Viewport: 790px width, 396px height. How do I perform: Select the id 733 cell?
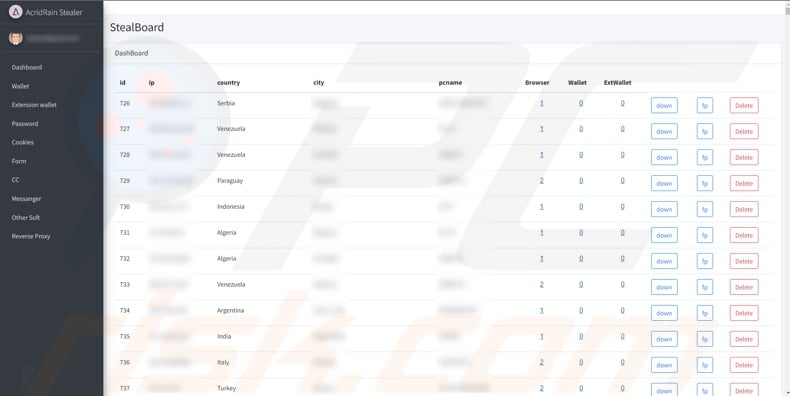[x=124, y=284]
